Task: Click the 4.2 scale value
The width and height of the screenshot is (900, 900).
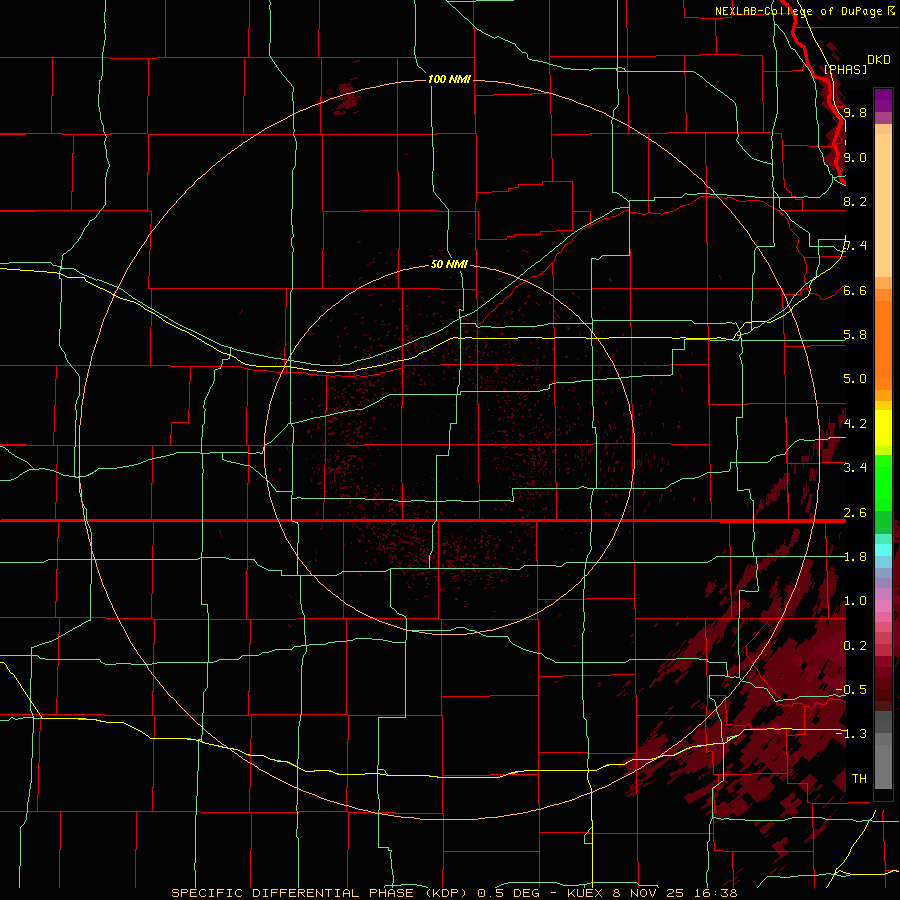Action: (x=855, y=424)
